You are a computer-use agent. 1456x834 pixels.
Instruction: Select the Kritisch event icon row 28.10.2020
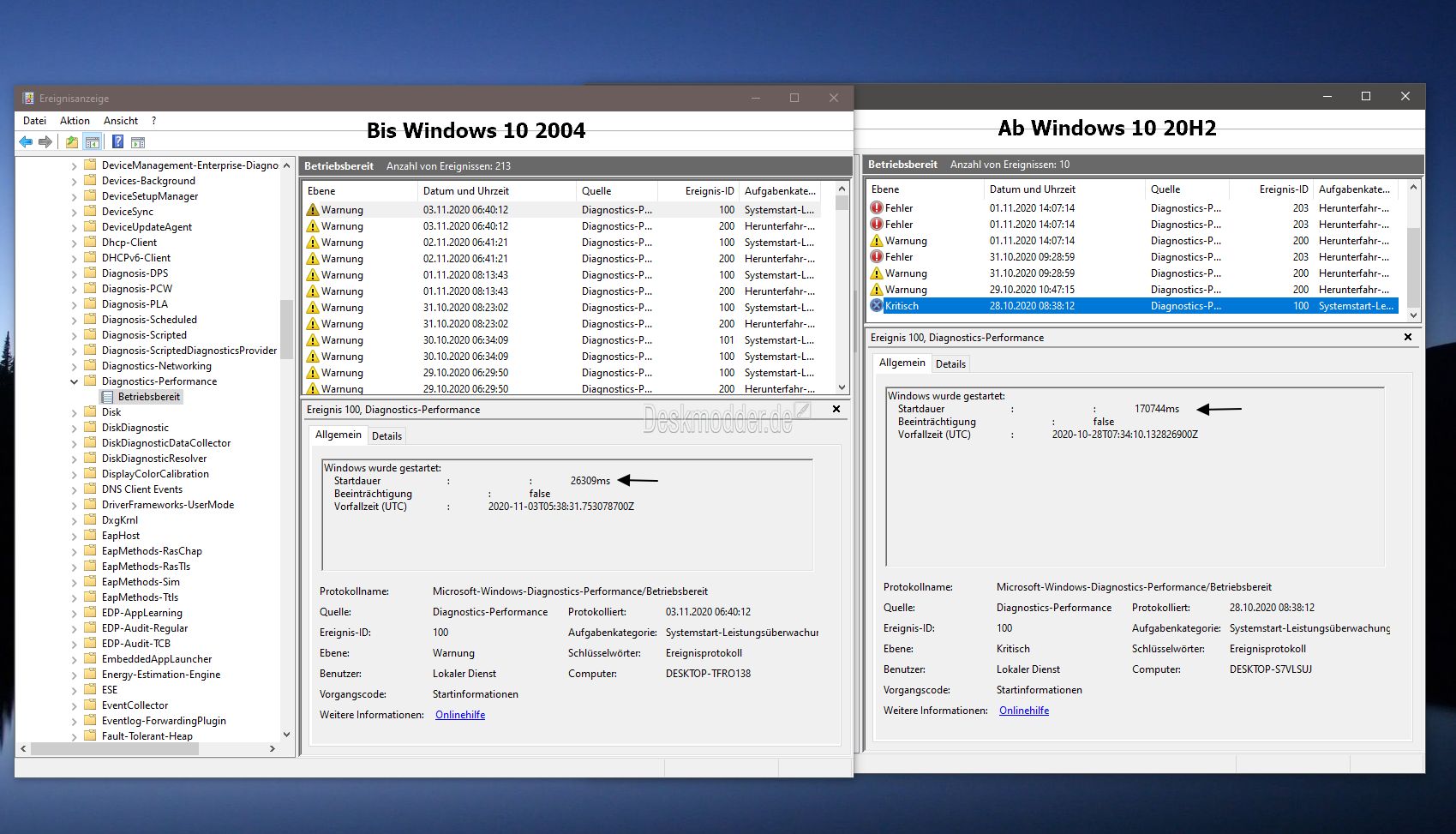(x=876, y=305)
